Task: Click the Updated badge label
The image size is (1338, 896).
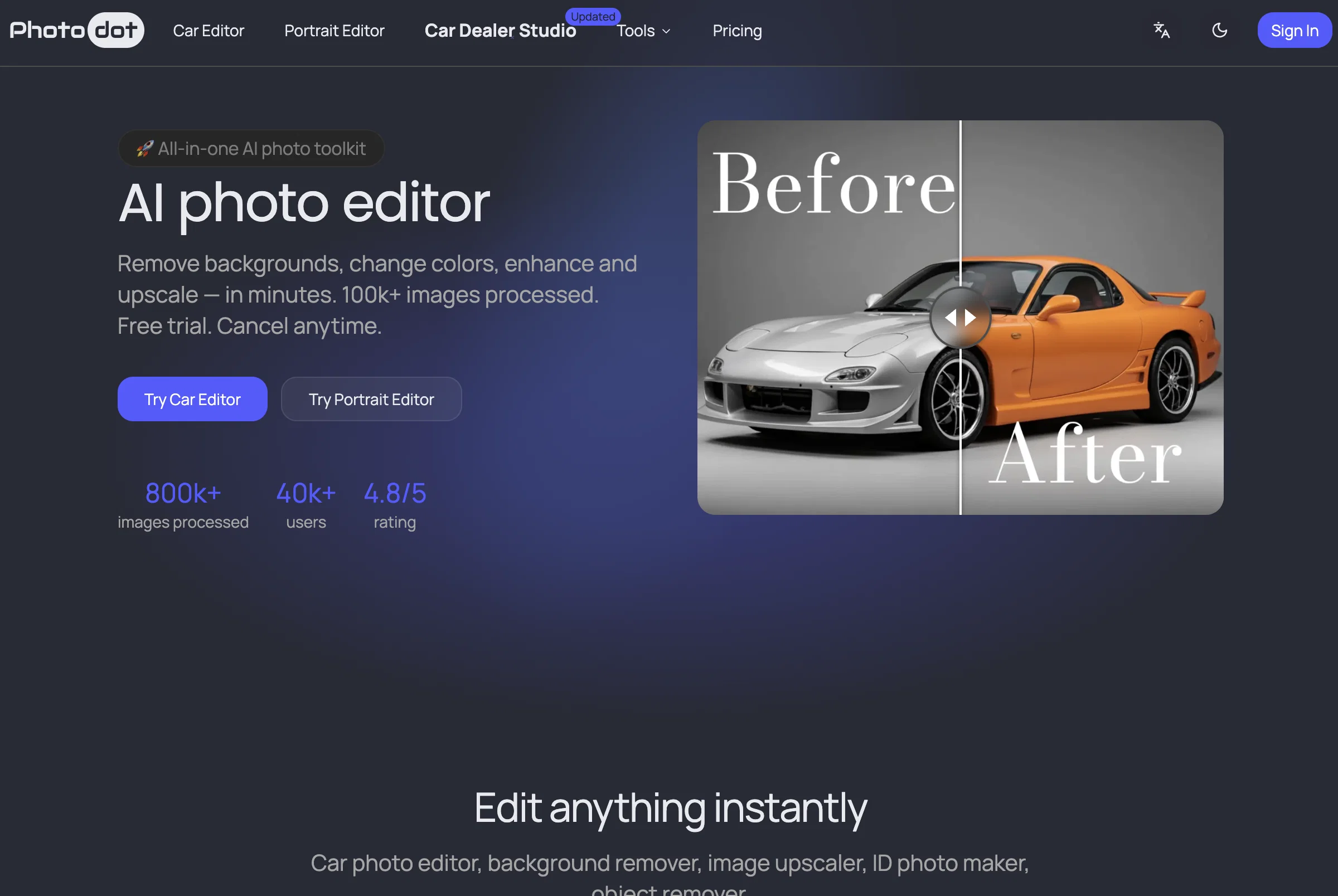Action: click(x=593, y=17)
